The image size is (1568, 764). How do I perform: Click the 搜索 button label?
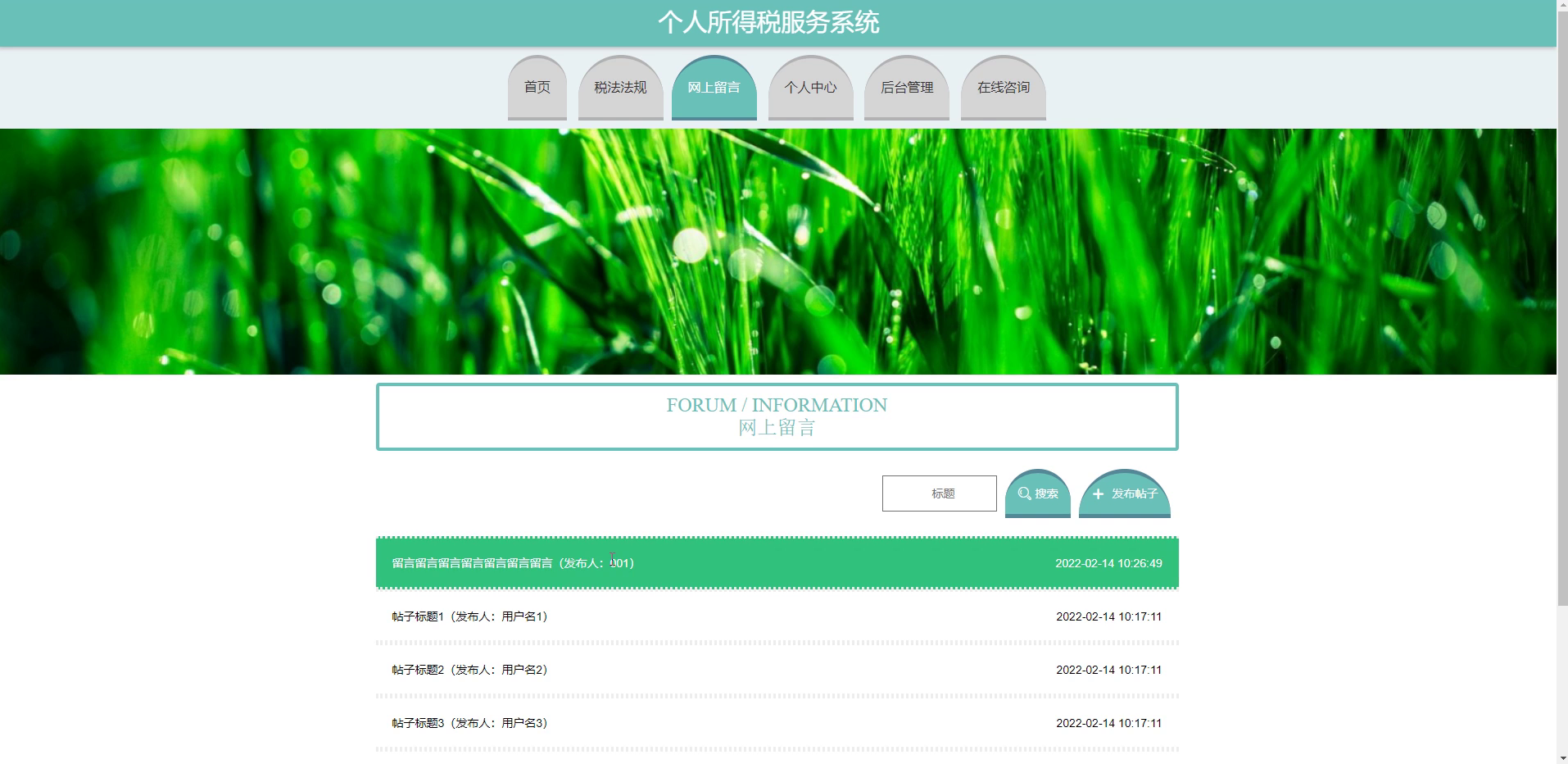click(1046, 493)
